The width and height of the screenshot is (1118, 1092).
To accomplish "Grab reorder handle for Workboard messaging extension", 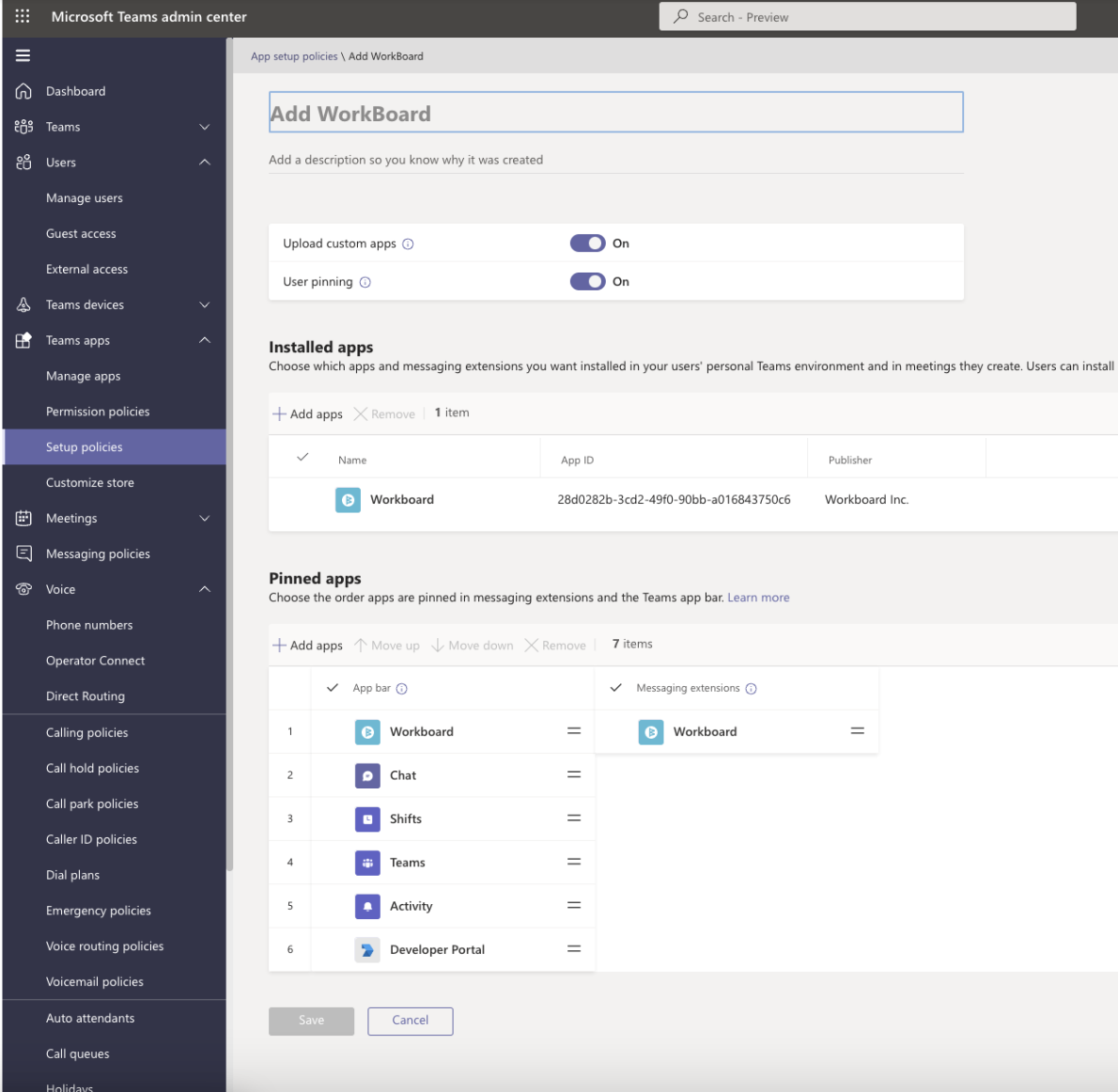I will (858, 731).
